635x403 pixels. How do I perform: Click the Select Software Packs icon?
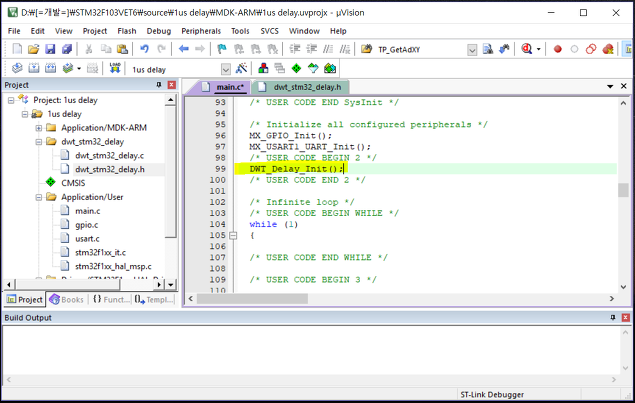pos(313,68)
